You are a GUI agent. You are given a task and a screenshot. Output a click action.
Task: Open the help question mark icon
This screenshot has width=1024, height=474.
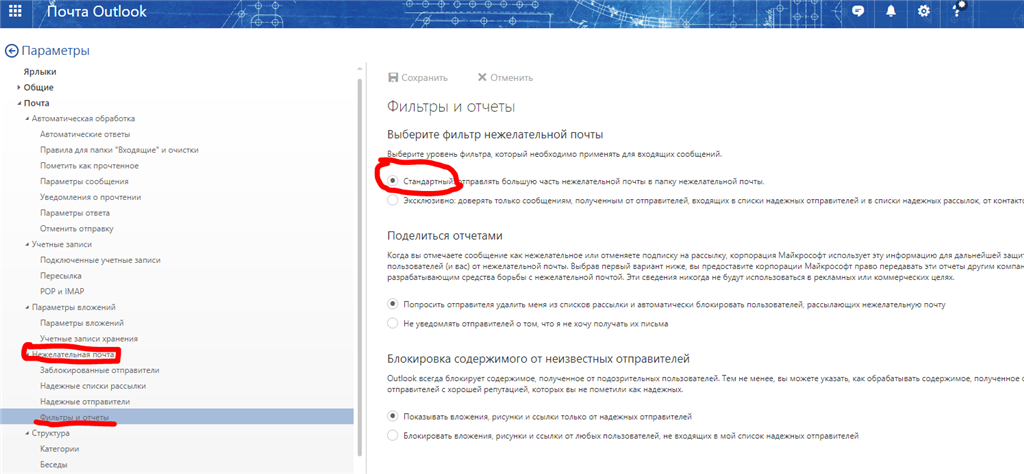point(957,10)
